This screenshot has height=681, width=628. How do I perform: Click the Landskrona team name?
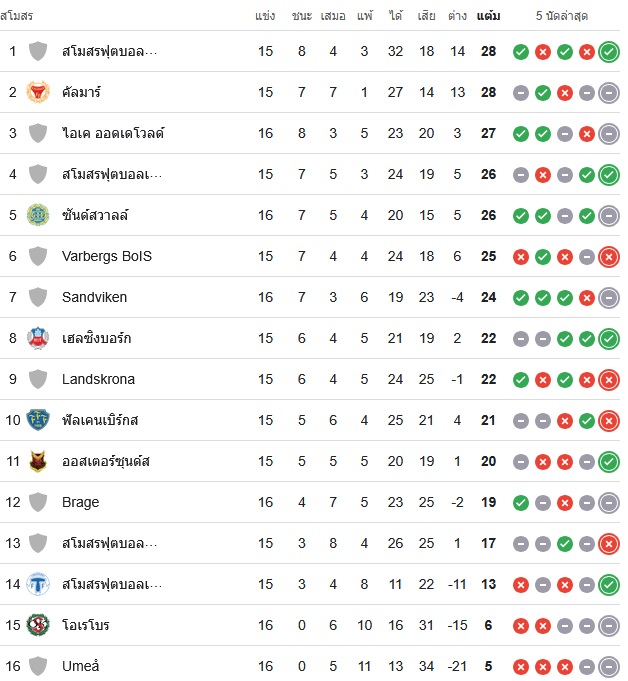click(x=98, y=379)
